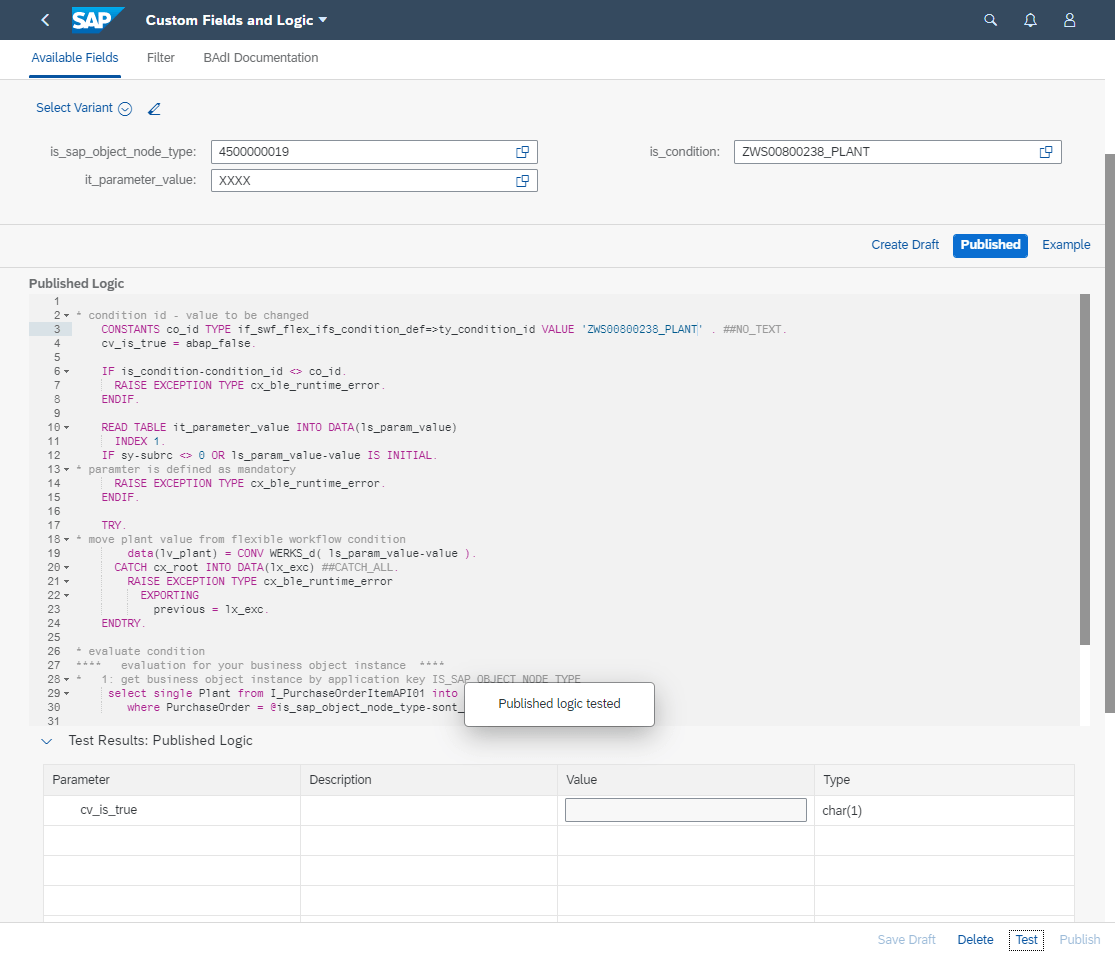
Task: Open the BAdI Documentation tab
Action: point(260,58)
